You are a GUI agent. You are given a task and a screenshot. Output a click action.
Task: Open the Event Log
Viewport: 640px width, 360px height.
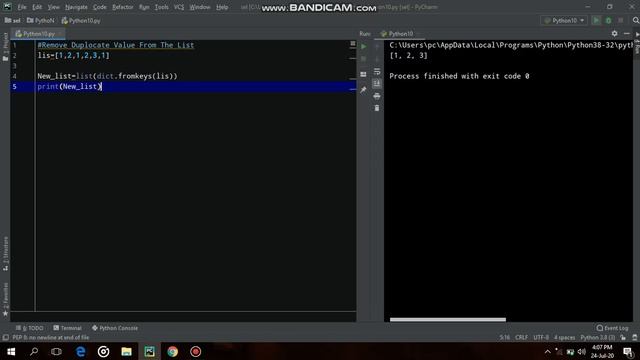click(x=612, y=328)
